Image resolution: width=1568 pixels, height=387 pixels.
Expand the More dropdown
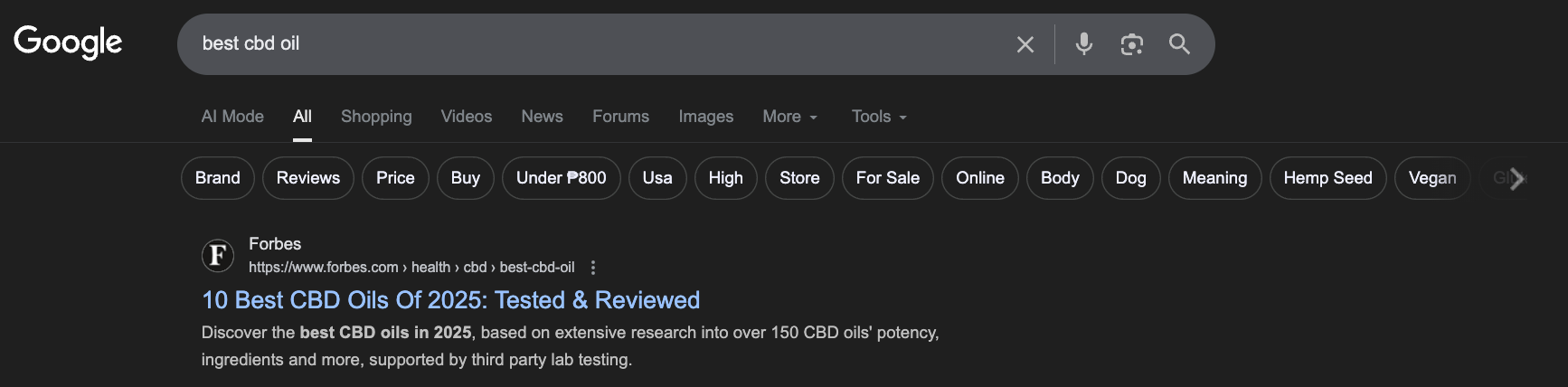click(x=789, y=117)
